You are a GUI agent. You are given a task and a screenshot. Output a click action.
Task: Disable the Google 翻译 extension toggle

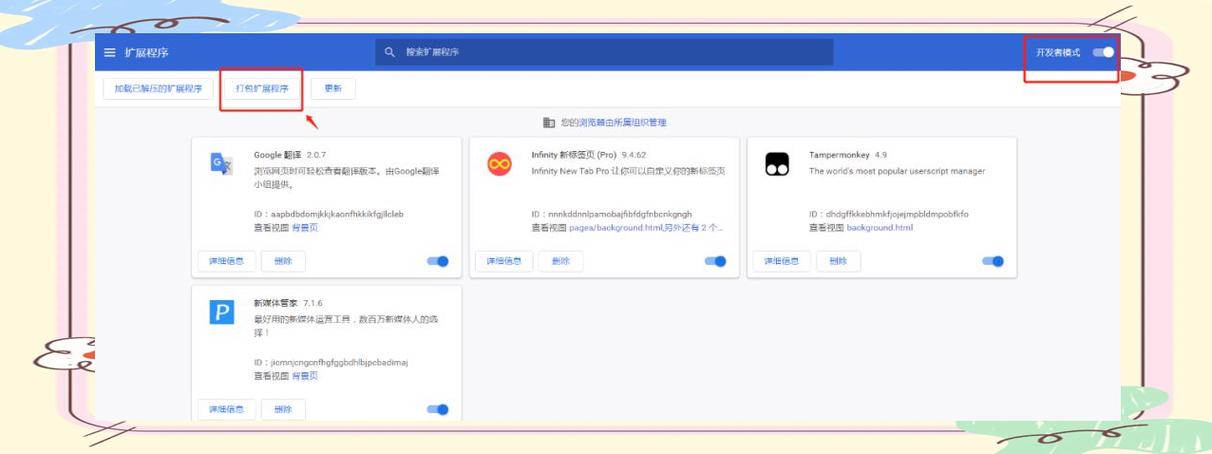point(438,261)
